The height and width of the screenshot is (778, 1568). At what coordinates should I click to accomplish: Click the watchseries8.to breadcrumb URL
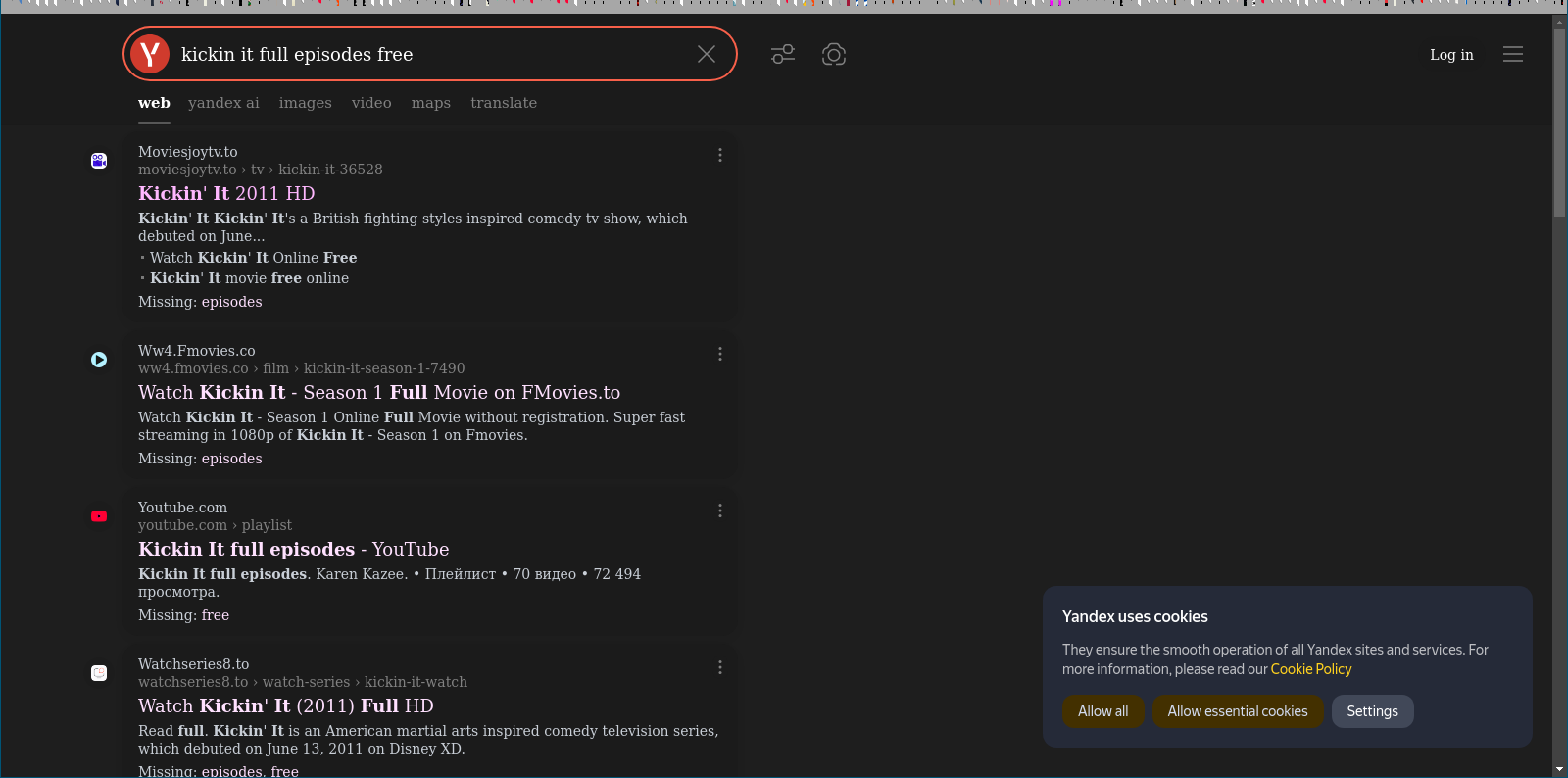303,682
